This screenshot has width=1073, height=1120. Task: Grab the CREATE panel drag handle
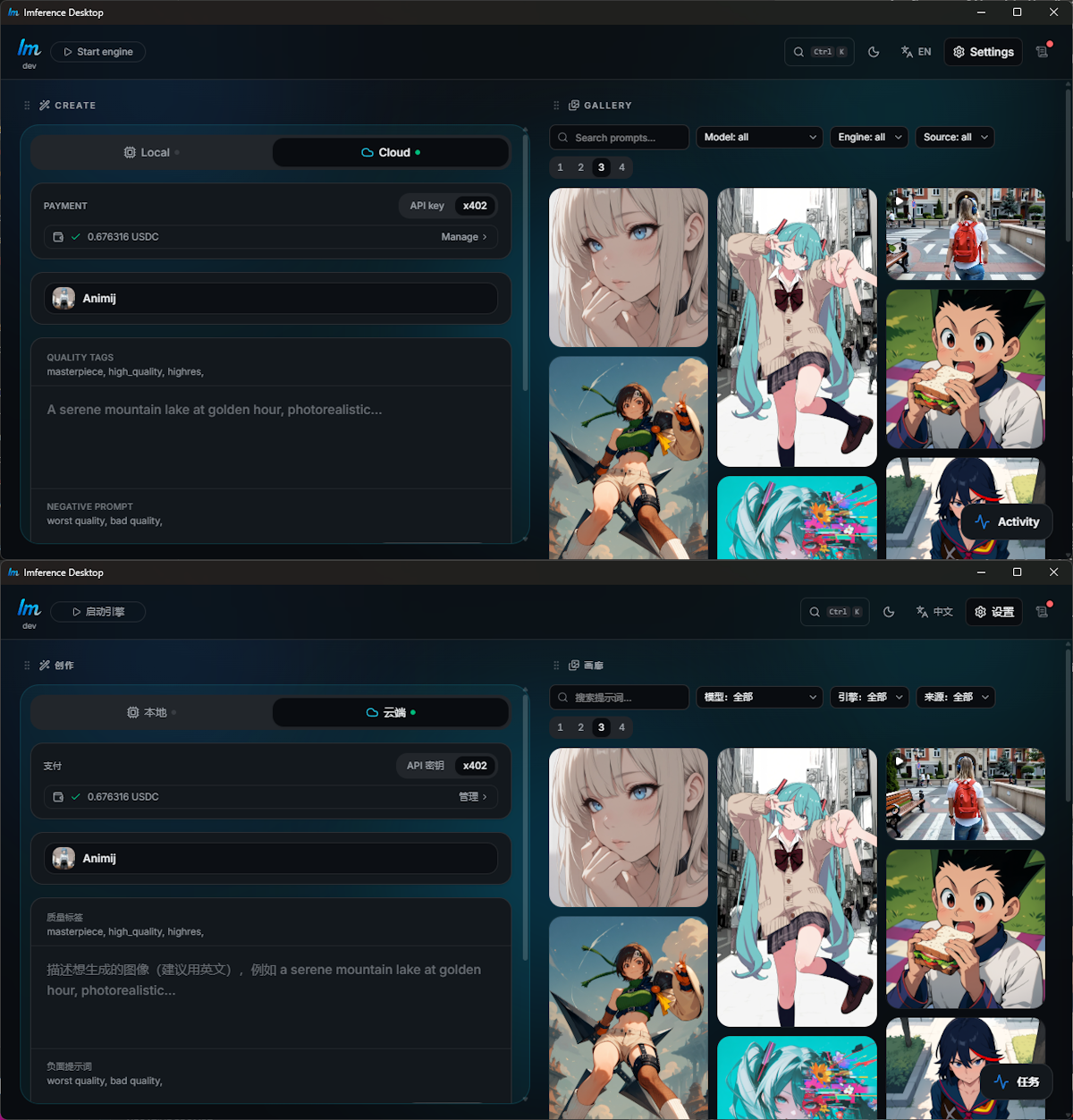click(x=27, y=106)
